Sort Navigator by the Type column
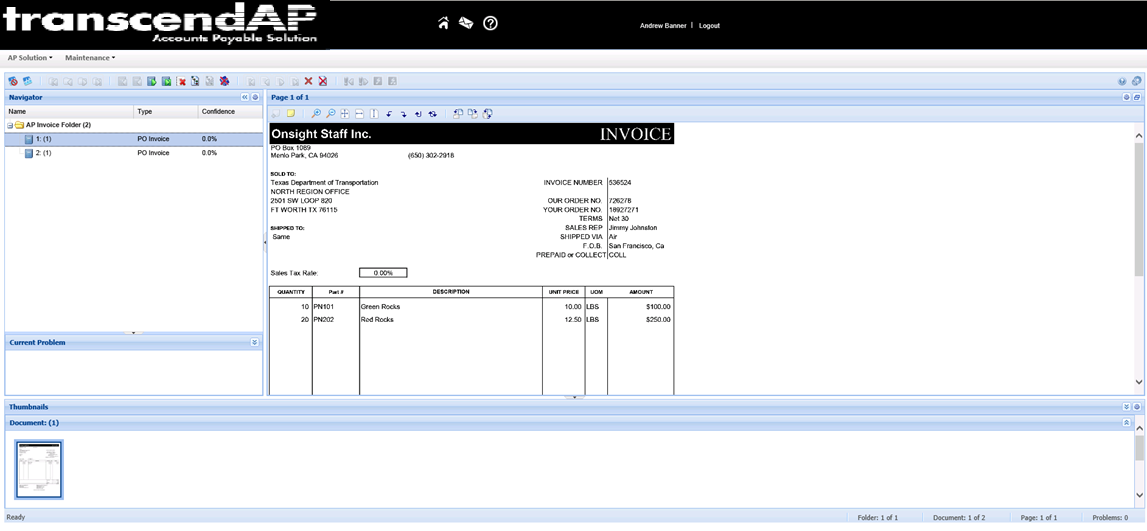Screen dimensions: 1147x531 (x=166, y=111)
